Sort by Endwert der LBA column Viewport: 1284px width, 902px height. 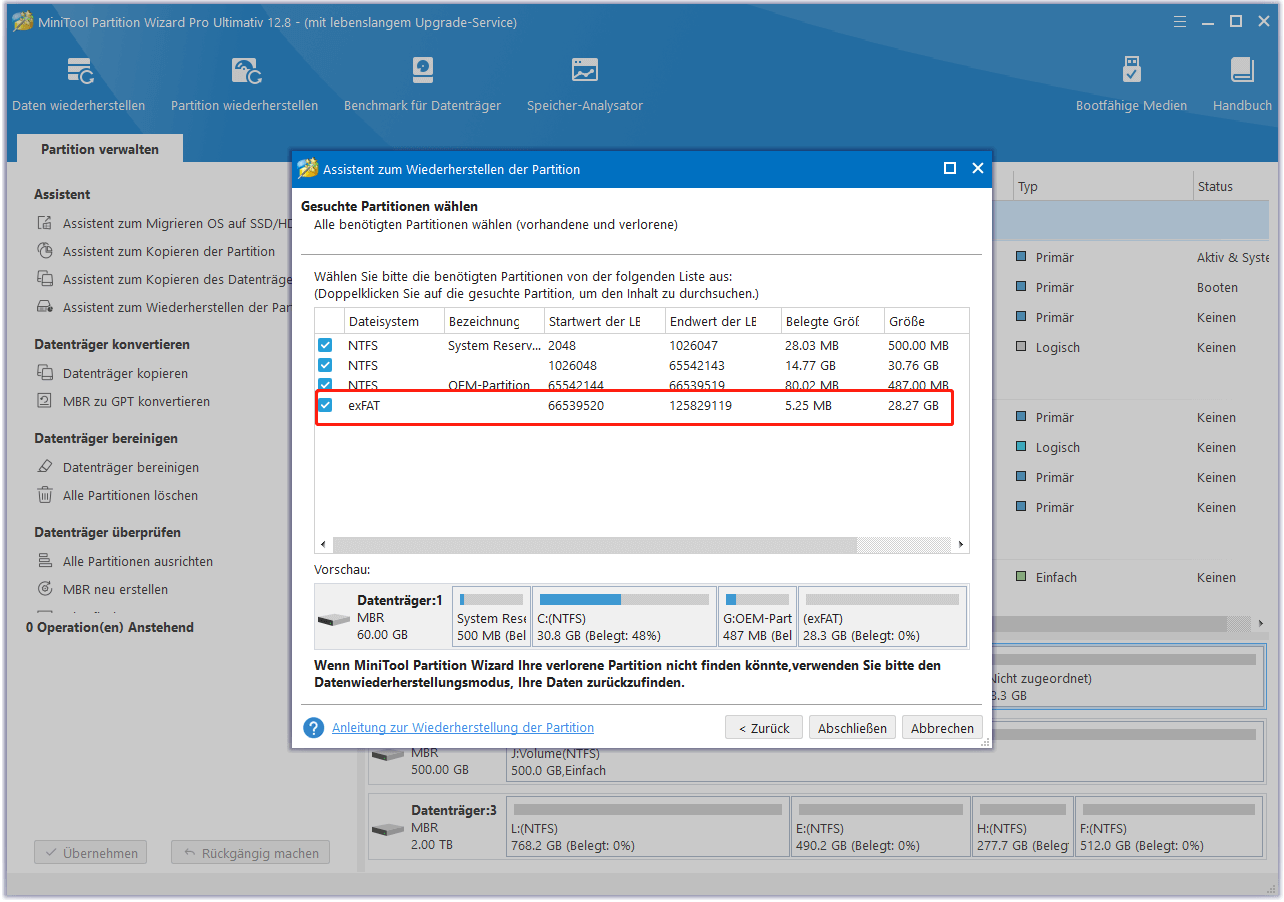(x=724, y=321)
